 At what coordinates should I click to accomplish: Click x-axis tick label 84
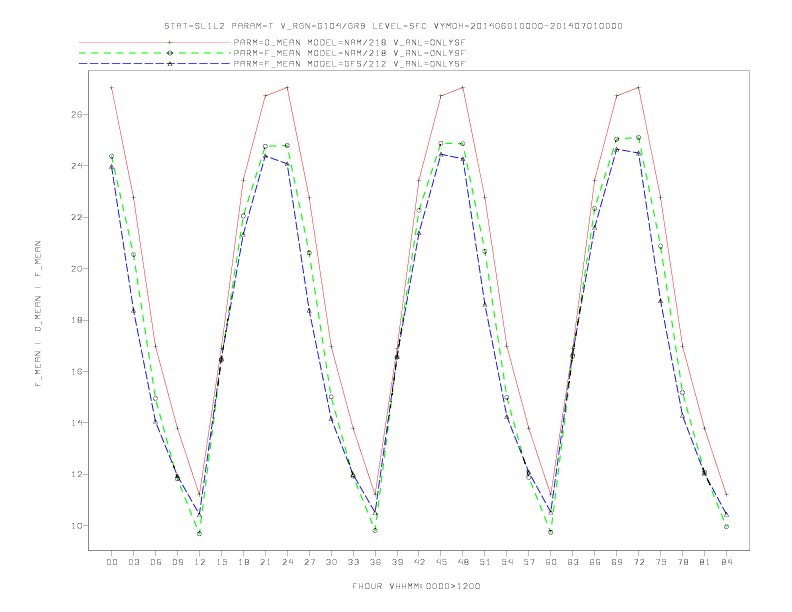point(726,562)
